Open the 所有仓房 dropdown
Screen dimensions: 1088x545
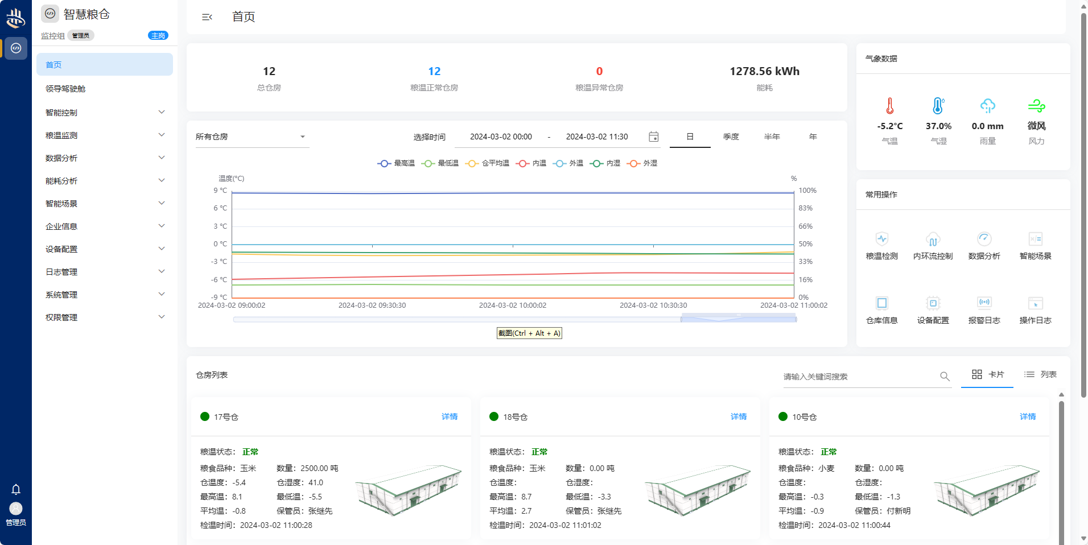[x=250, y=137]
